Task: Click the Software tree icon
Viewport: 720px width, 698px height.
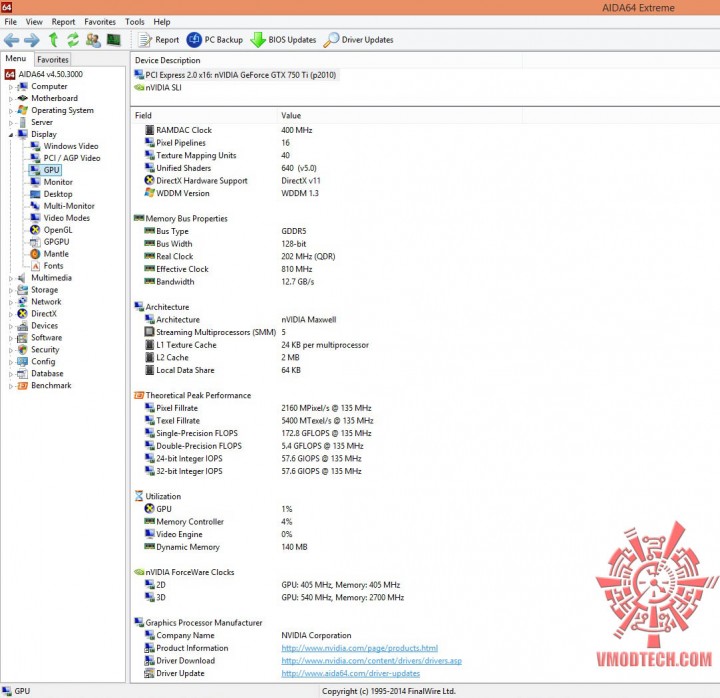Action: (x=22, y=338)
